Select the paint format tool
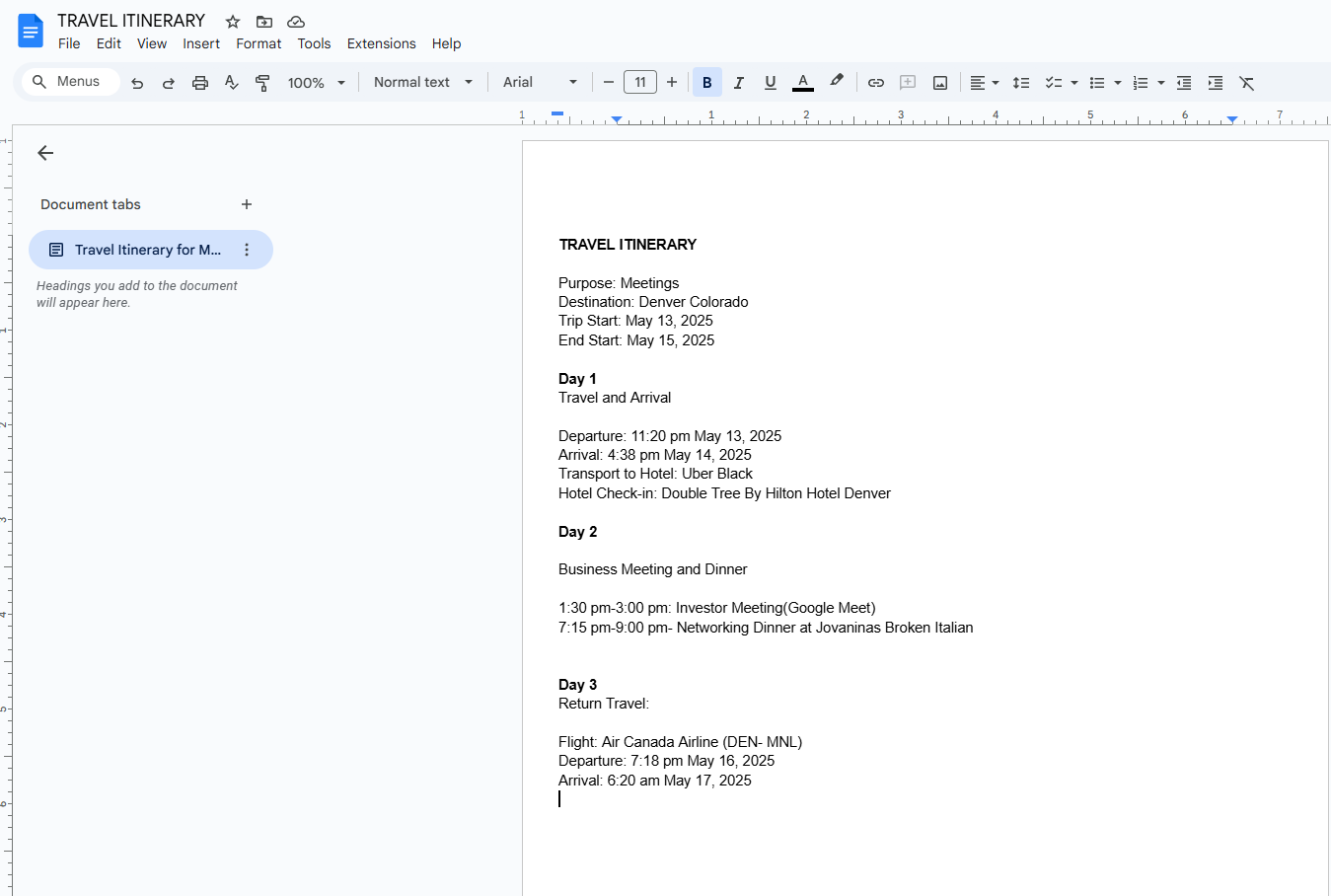 pyautogui.click(x=262, y=83)
